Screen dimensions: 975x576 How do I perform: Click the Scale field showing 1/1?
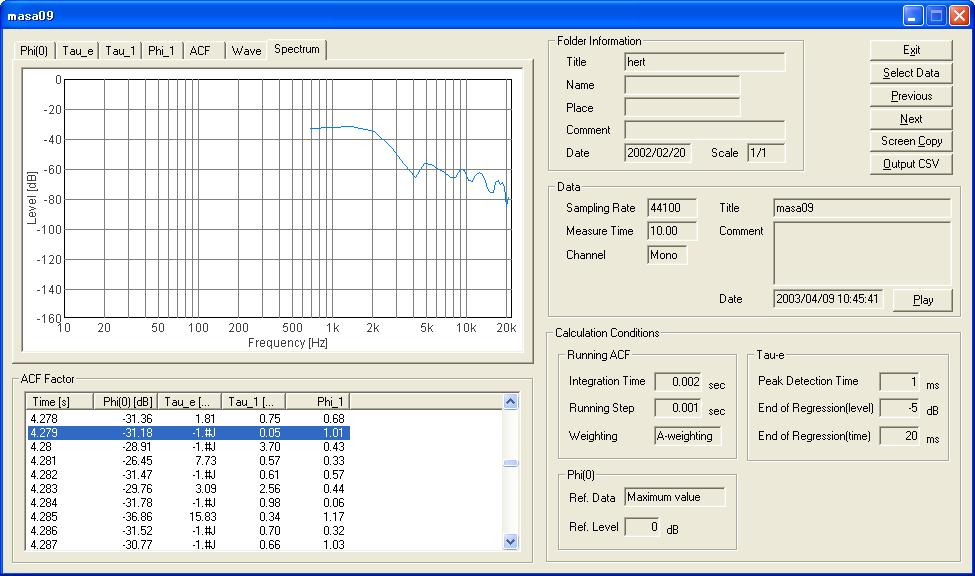[x=766, y=153]
